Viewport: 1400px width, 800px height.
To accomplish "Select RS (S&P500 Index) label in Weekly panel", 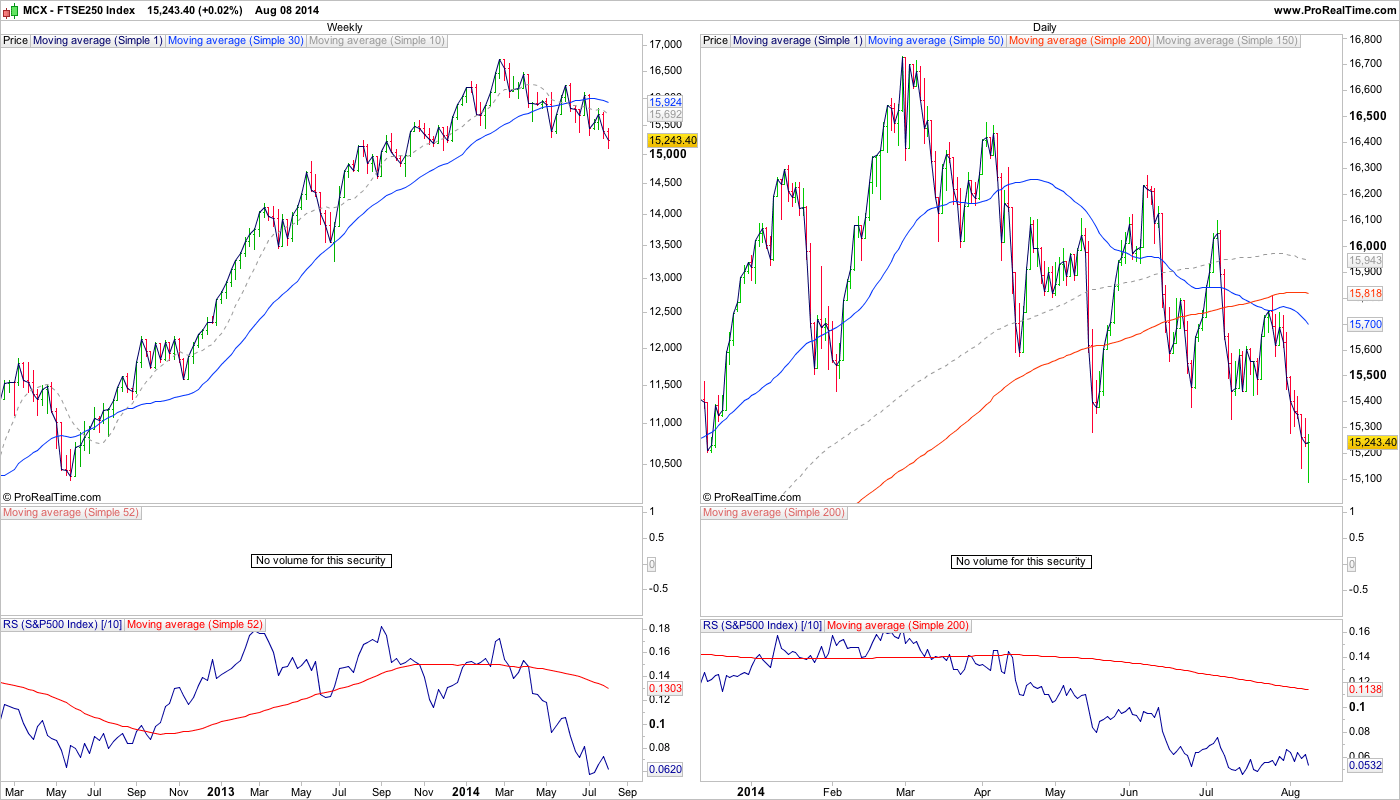I will click(62, 625).
